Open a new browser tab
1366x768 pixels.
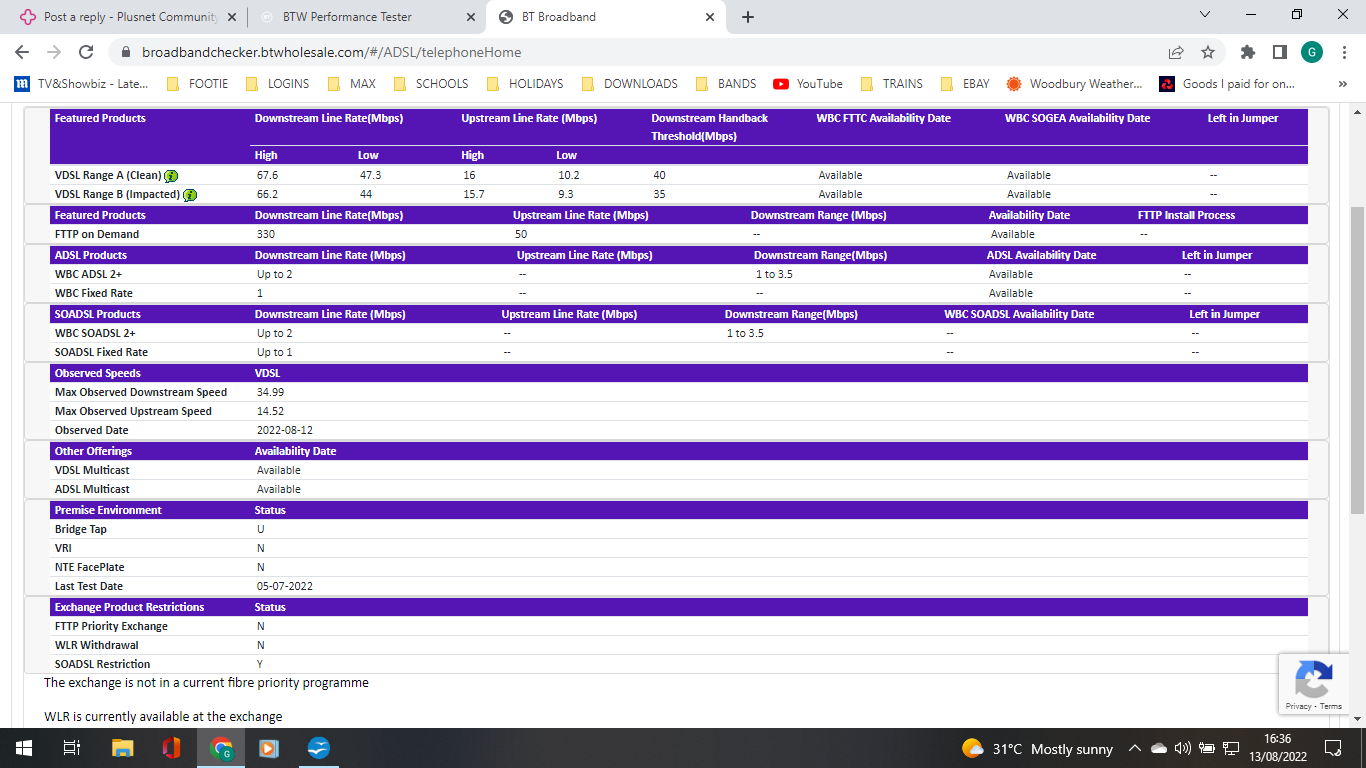tap(748, 17)
